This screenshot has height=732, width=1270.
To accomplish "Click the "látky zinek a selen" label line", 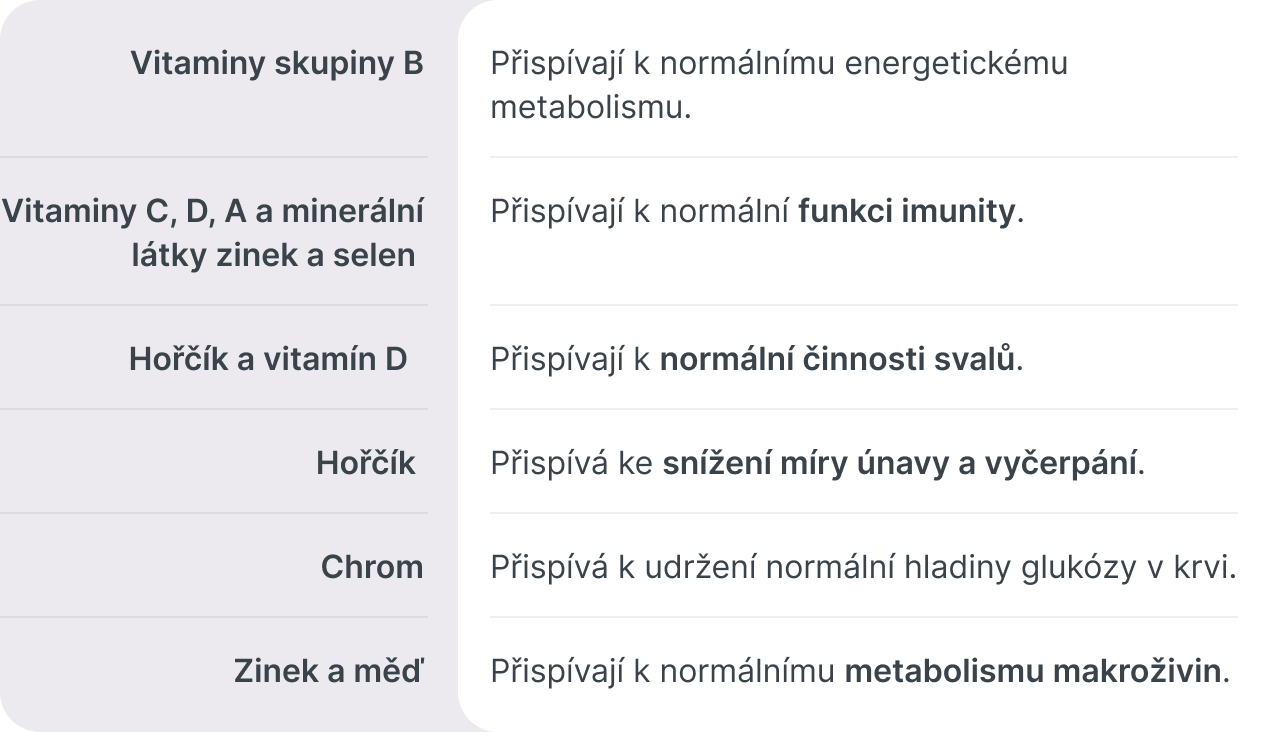I will coord(273,255).
